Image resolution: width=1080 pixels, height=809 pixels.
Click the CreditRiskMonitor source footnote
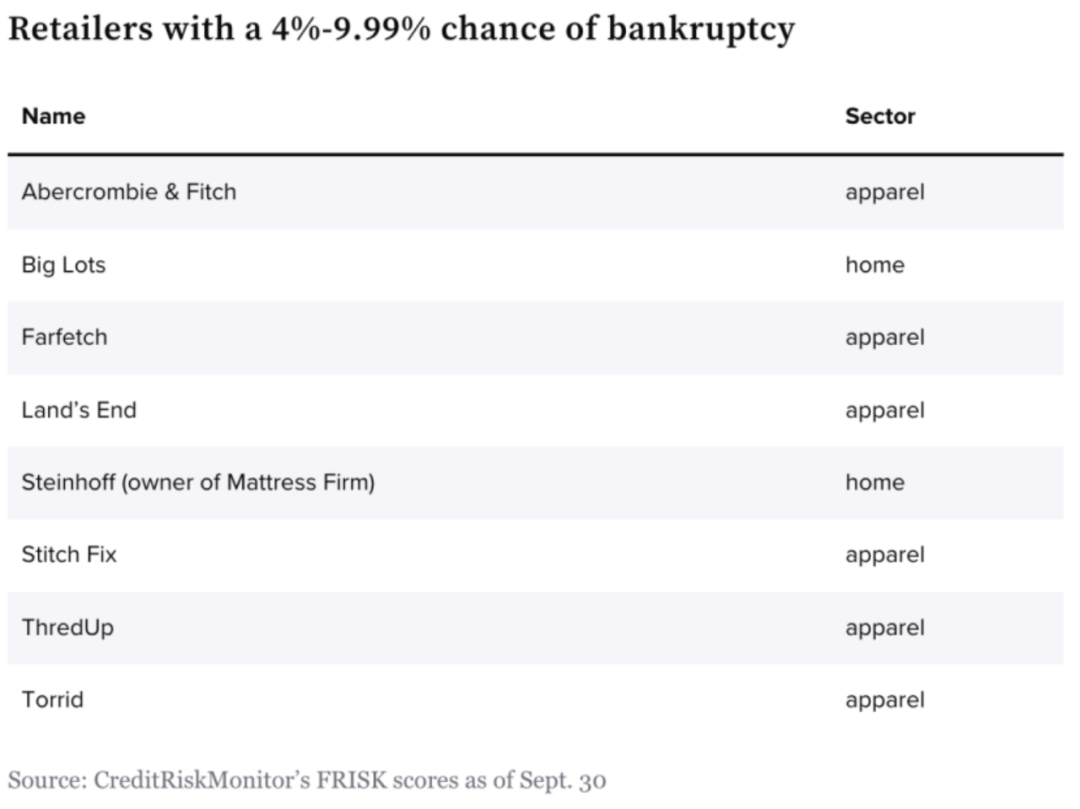pyautogui.click(x=307, y=780)
